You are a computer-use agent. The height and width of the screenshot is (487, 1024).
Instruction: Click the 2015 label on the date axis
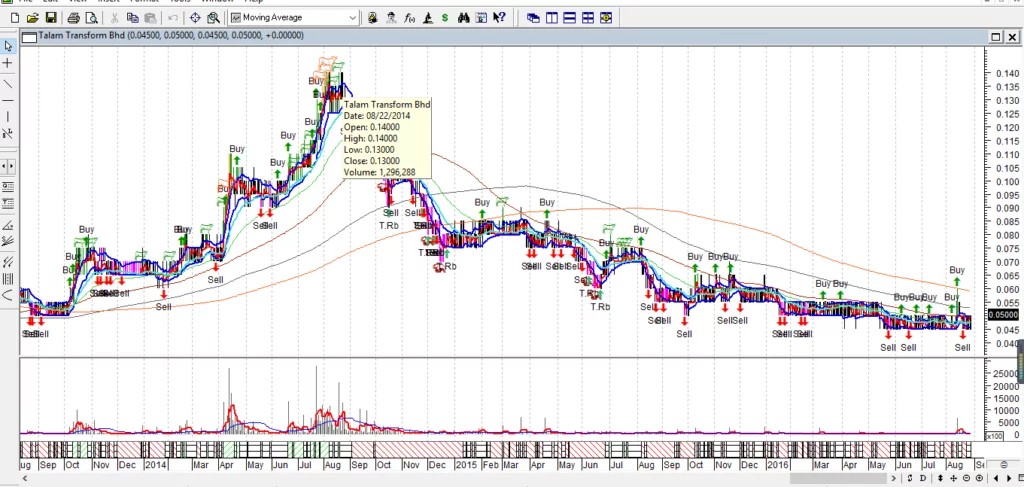point(466,465)
